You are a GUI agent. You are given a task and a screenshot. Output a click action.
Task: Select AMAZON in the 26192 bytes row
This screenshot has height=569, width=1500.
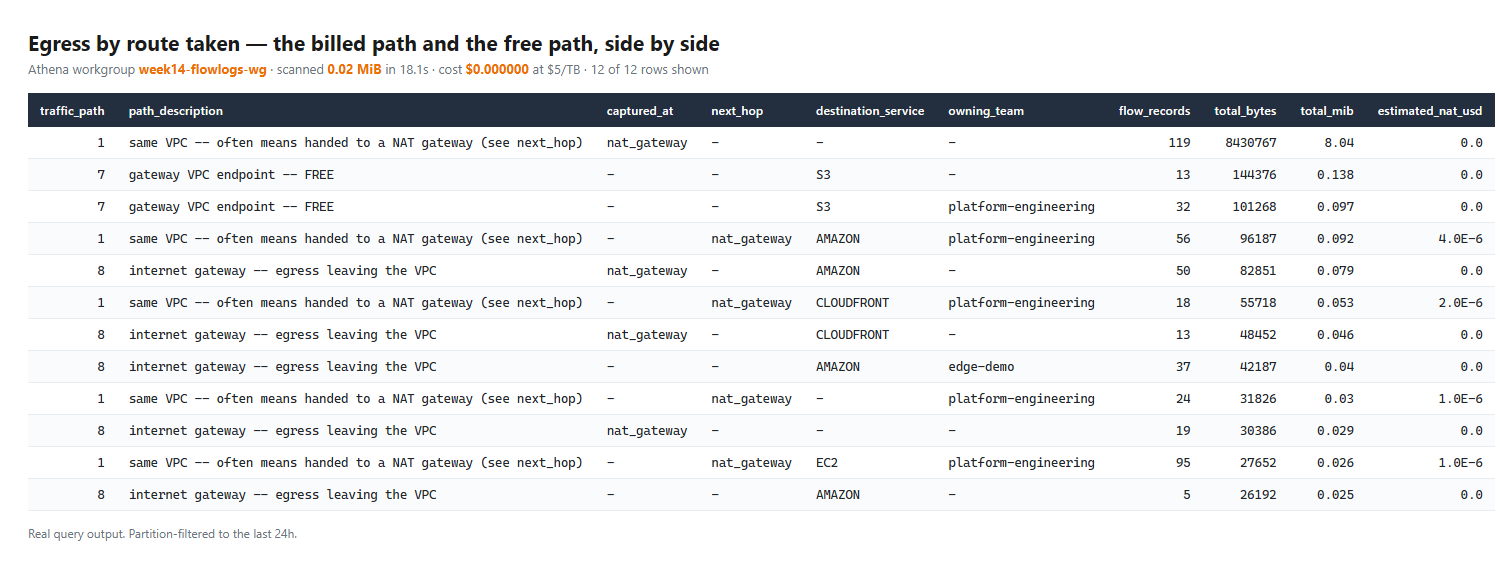coord(838,495)
